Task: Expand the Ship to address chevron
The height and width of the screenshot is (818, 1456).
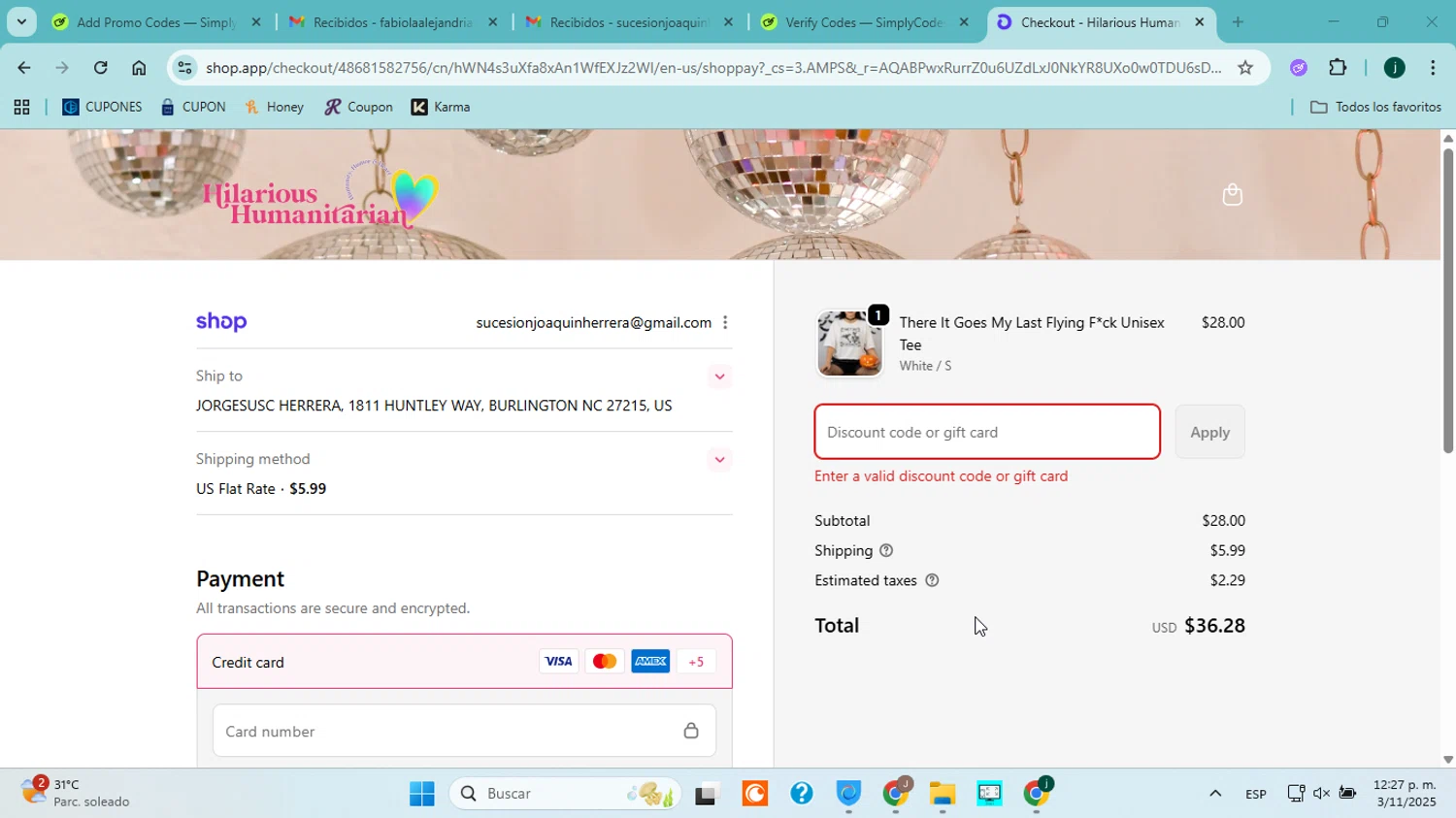Action: click(719, 376)
